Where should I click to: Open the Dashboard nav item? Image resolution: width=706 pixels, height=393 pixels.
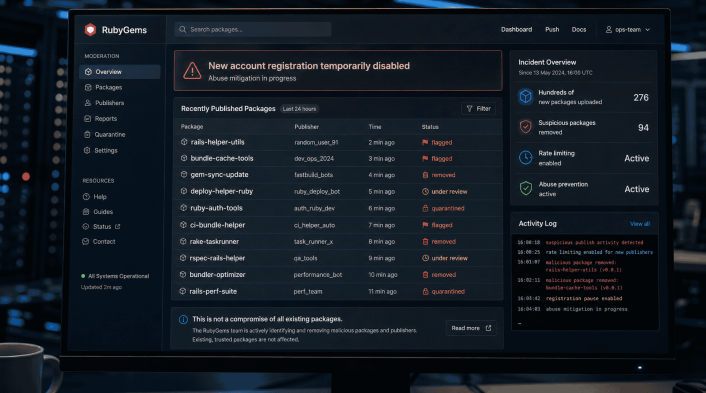[x=516, y=29]
